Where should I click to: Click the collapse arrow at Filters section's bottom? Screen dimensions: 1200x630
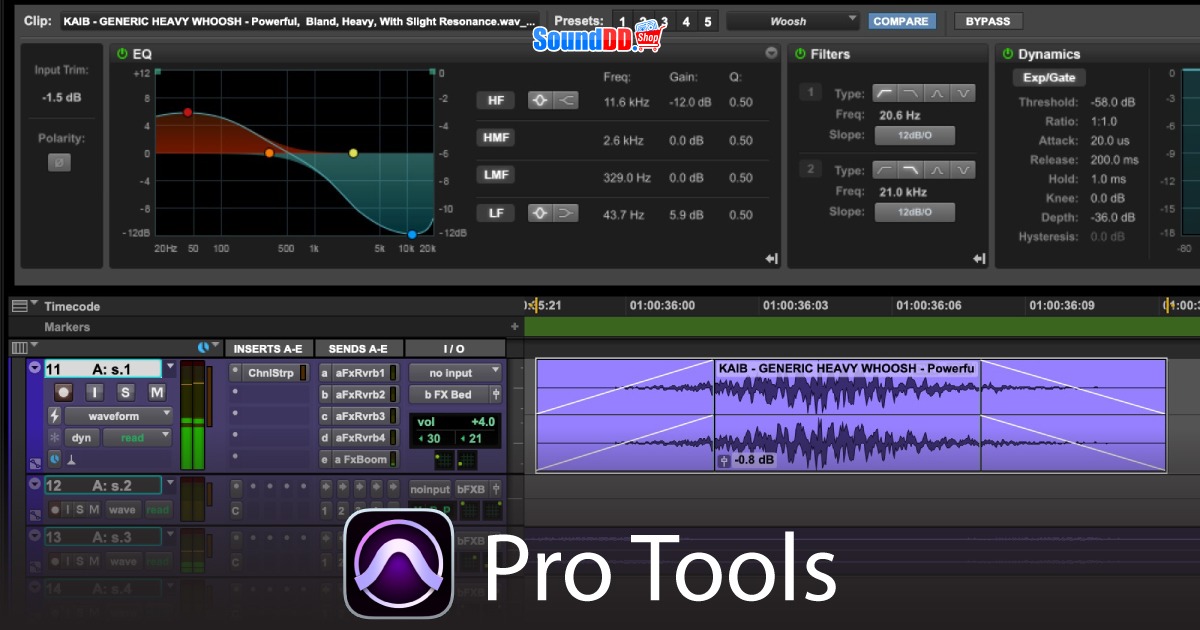tap(979, 259)
